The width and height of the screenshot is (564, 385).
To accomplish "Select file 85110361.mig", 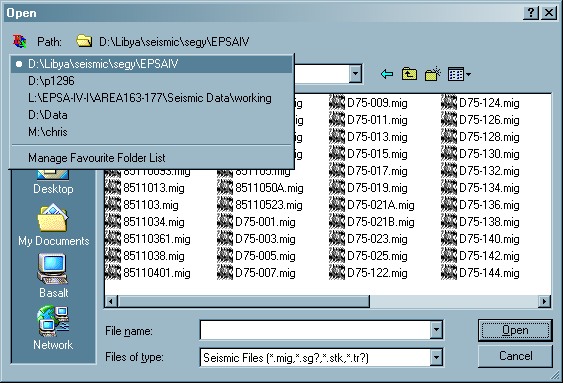I will coord(147,239).
